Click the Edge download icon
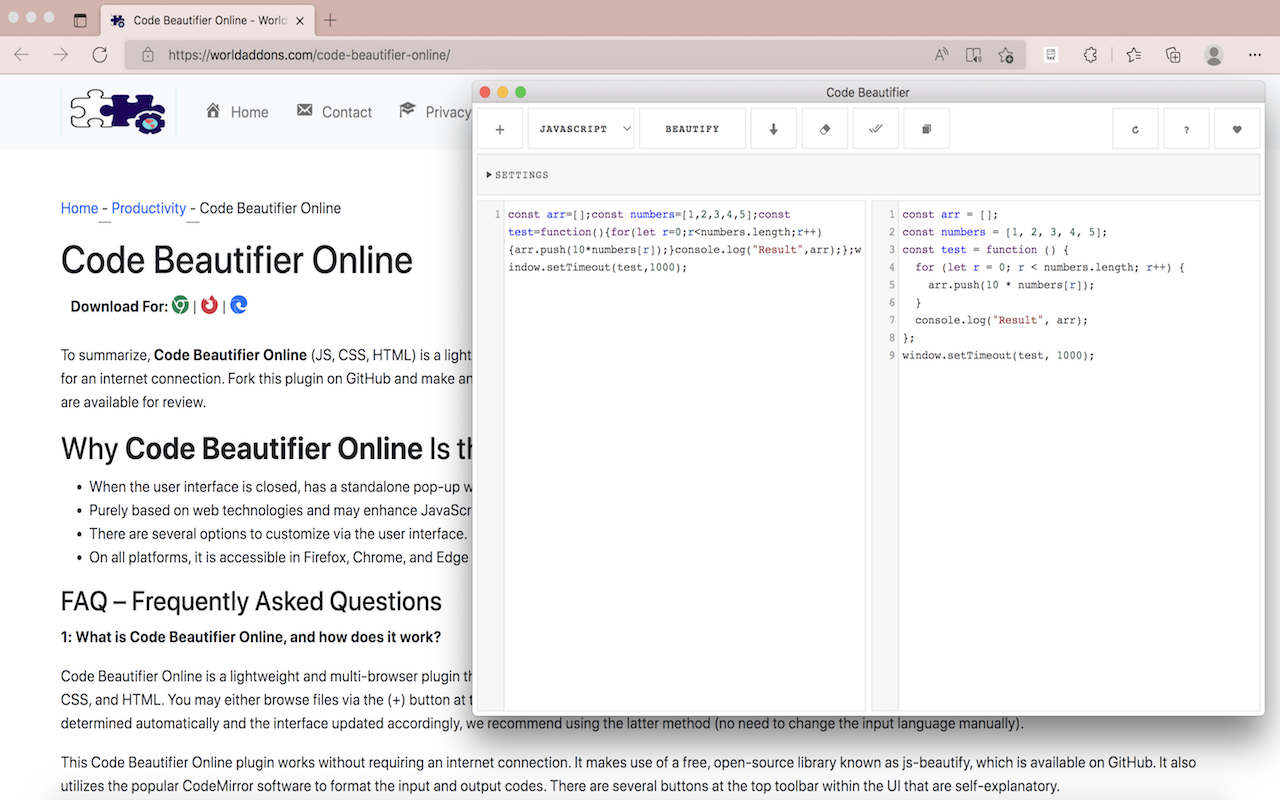Image resolution: width=1280 pixels, height=800 pixels. tap(239, 305)
